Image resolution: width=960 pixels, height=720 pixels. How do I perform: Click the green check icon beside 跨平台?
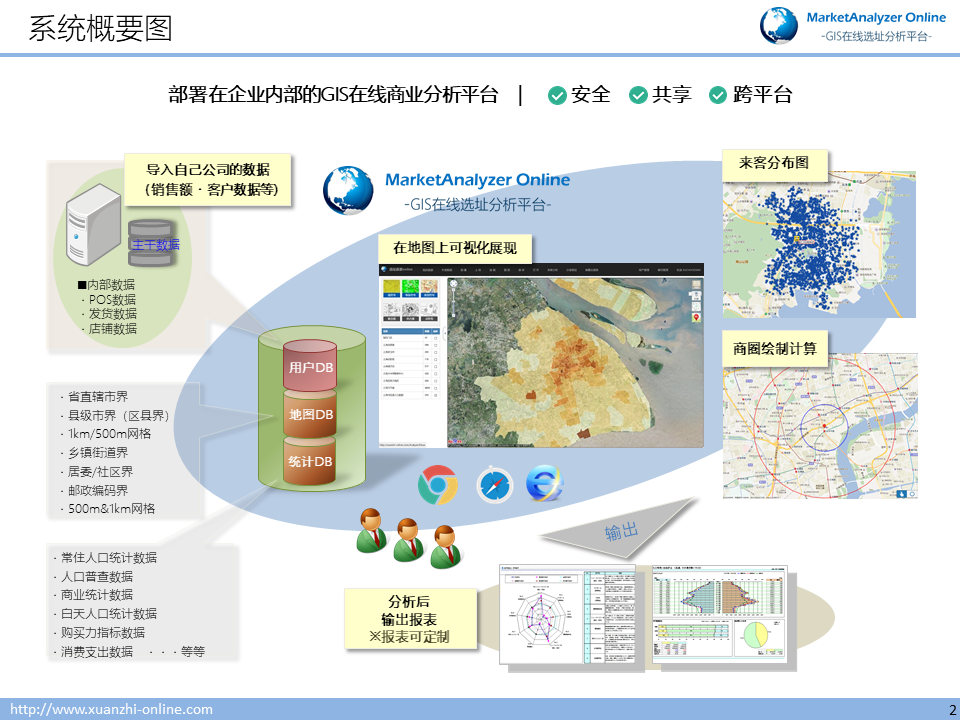coord(718,96)
